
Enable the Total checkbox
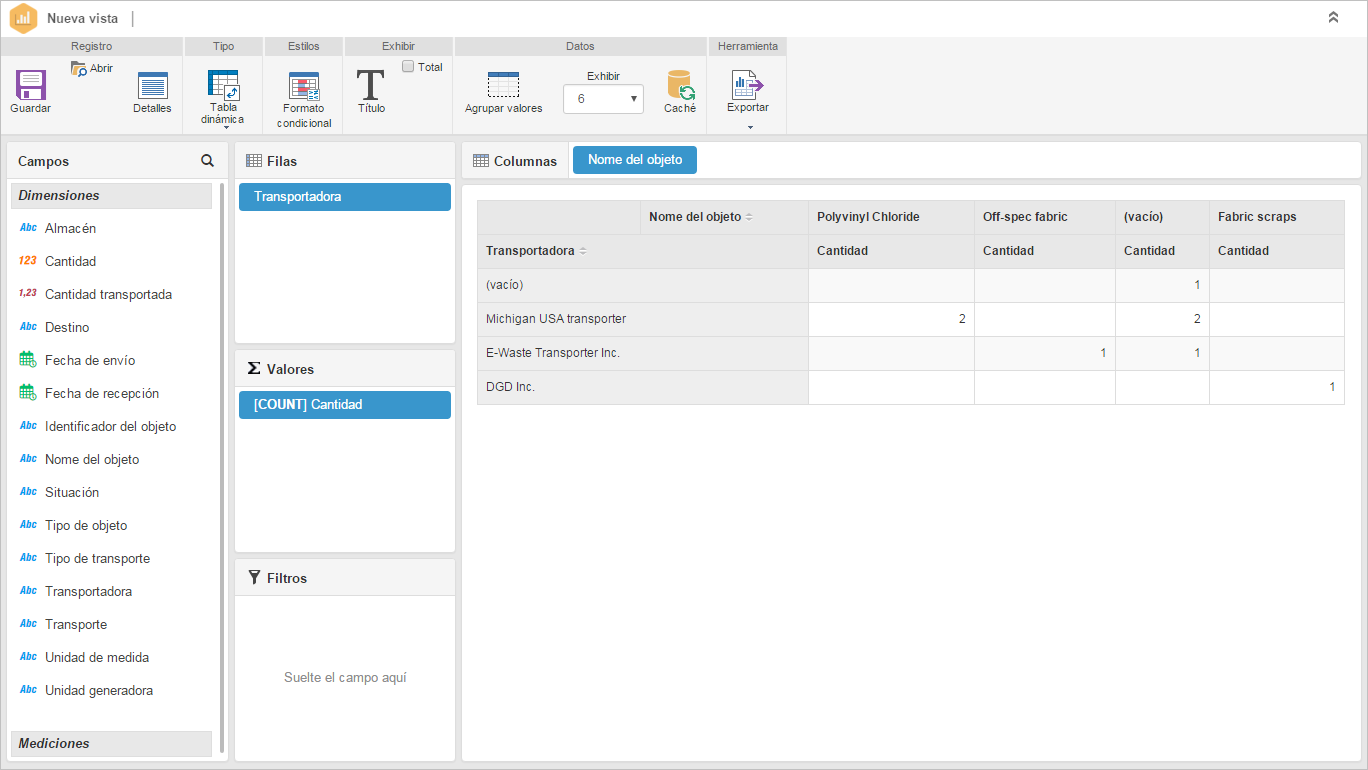pyautogui.click(x=408, y=67)
